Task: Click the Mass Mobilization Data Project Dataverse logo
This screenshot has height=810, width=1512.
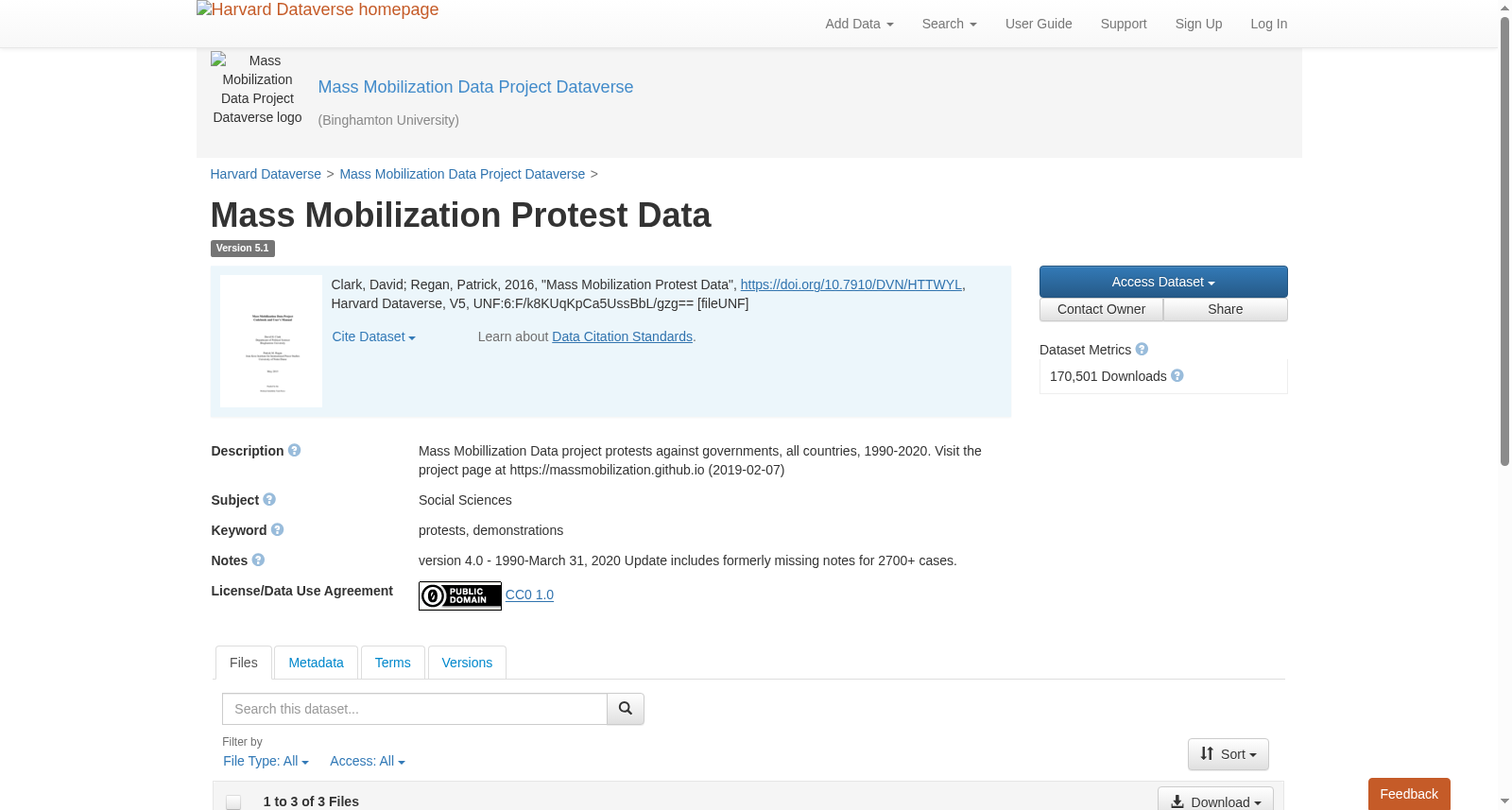Action: pos(257,89)
